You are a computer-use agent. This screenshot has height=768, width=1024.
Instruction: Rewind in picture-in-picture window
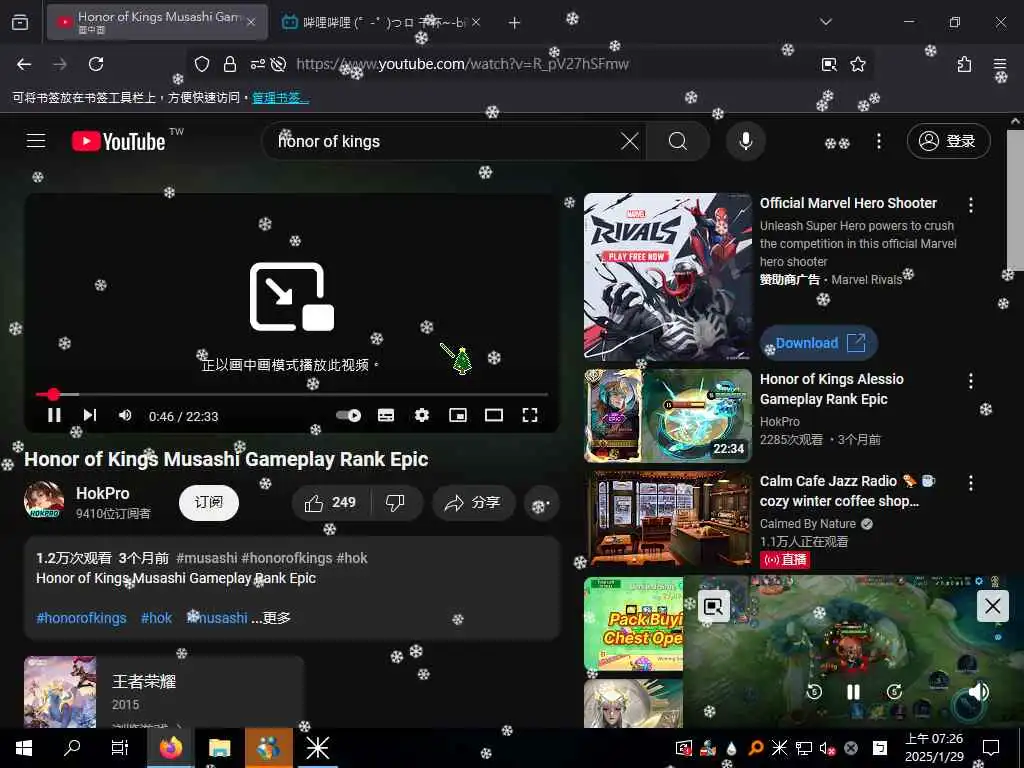click(814, 692)
